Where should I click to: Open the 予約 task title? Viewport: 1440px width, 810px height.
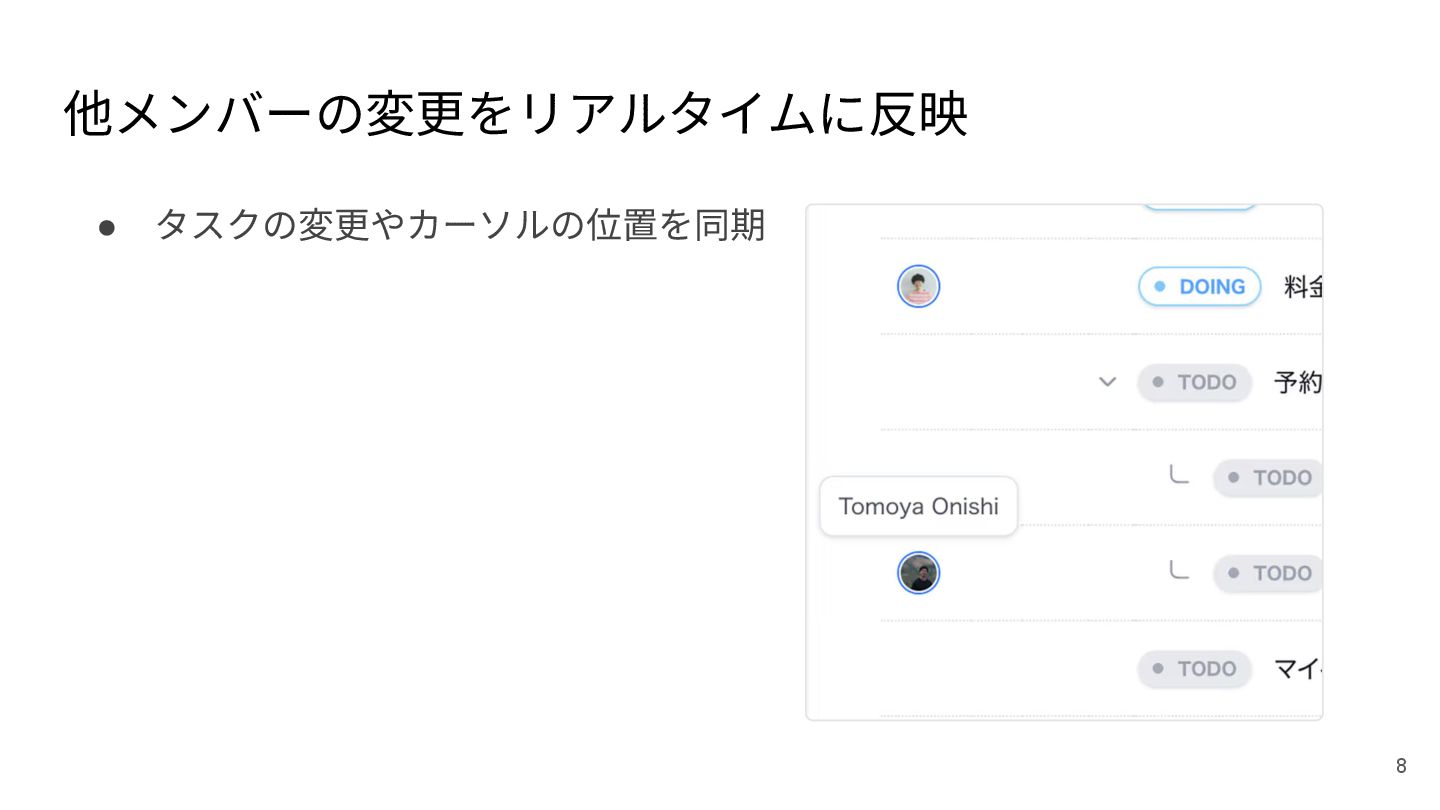click(x=1298, y=382)
